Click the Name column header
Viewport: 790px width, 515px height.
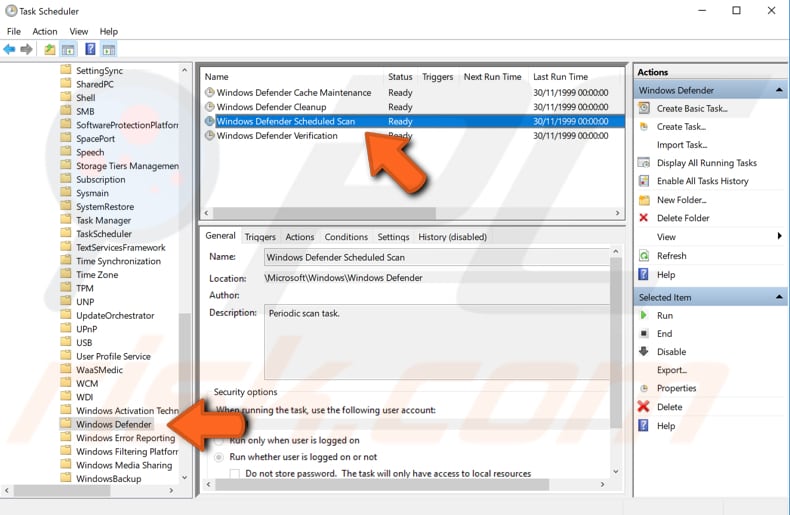[292, 77]
